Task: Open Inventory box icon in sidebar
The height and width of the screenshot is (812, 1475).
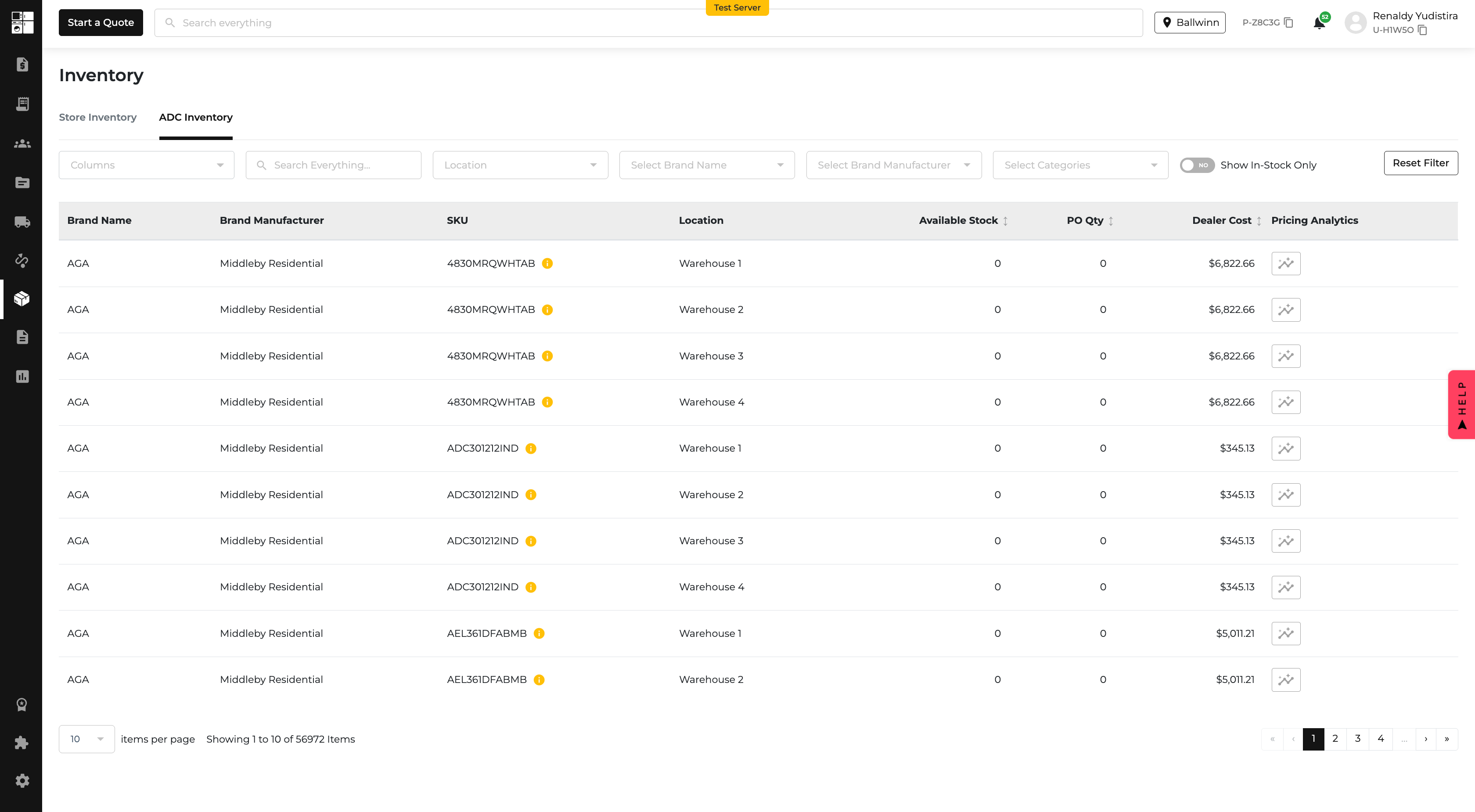Action: pyautogui.click(x=22, y=298)
